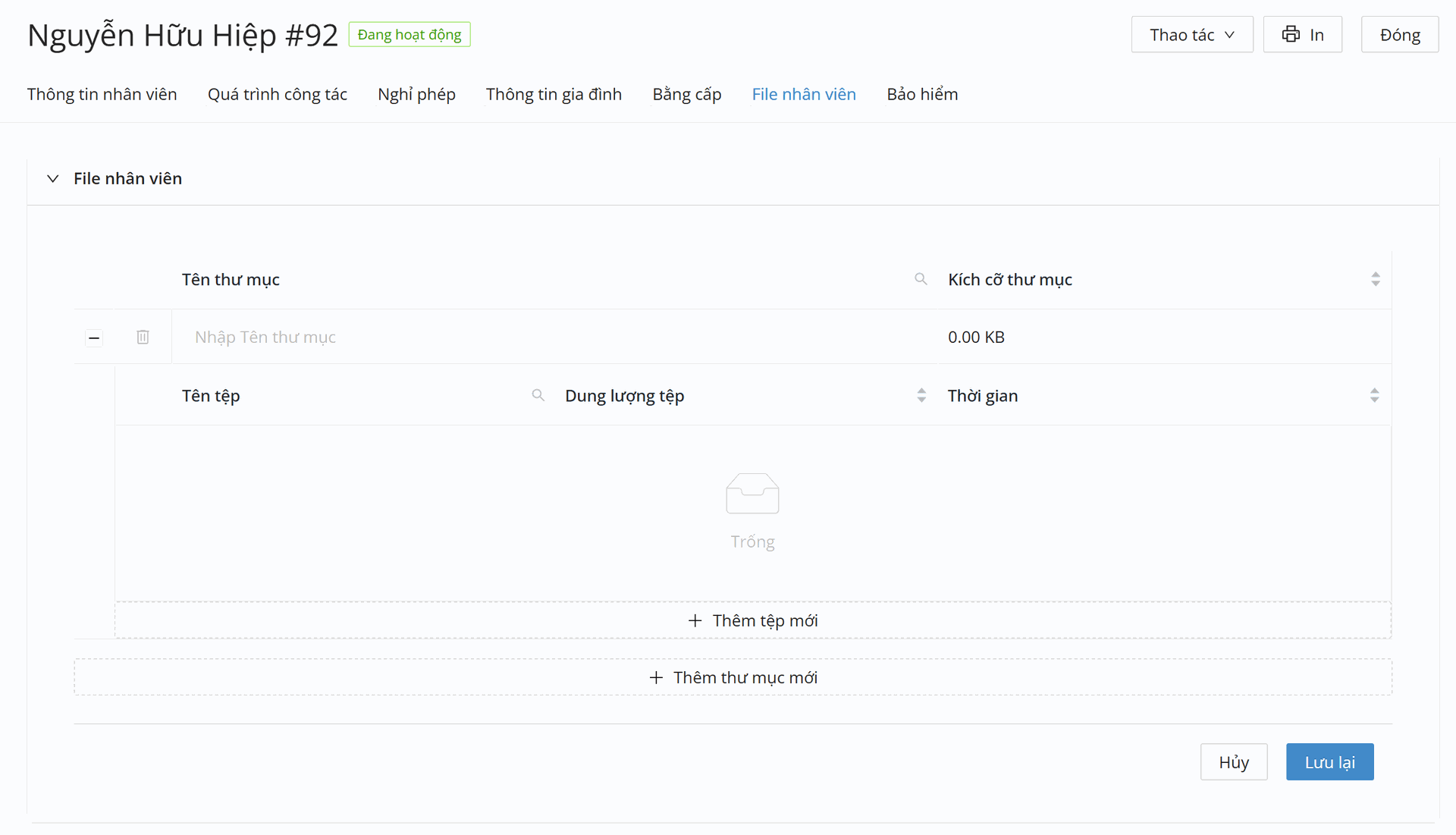This screenshot has height=835, width=1456.
Task: Click the empty Trống inbox icon
Action: (752, 494)
